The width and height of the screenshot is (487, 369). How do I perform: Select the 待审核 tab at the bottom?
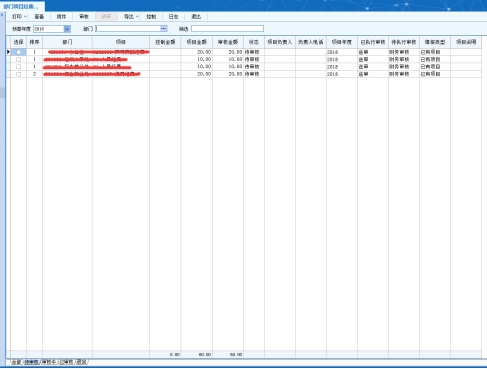31,362
